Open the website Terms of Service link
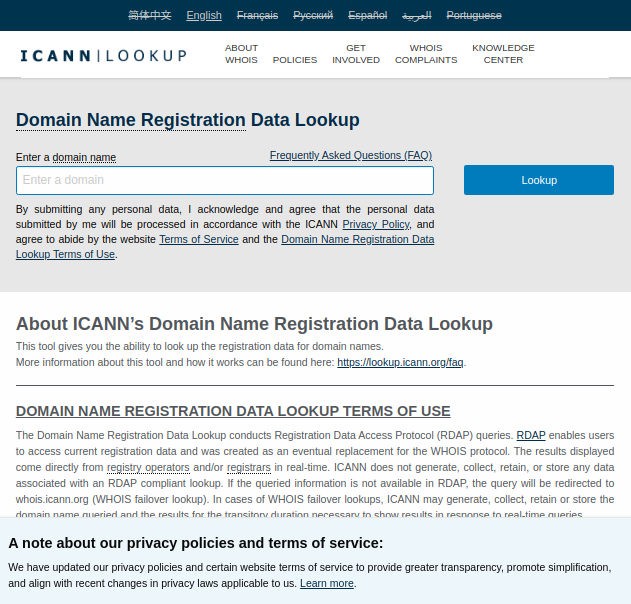The image size is (631, 604). (199, 239)
